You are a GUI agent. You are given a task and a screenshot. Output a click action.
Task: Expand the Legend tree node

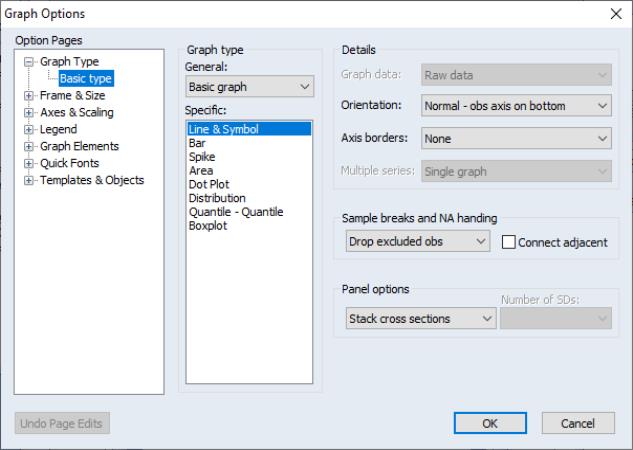(29, 130)
